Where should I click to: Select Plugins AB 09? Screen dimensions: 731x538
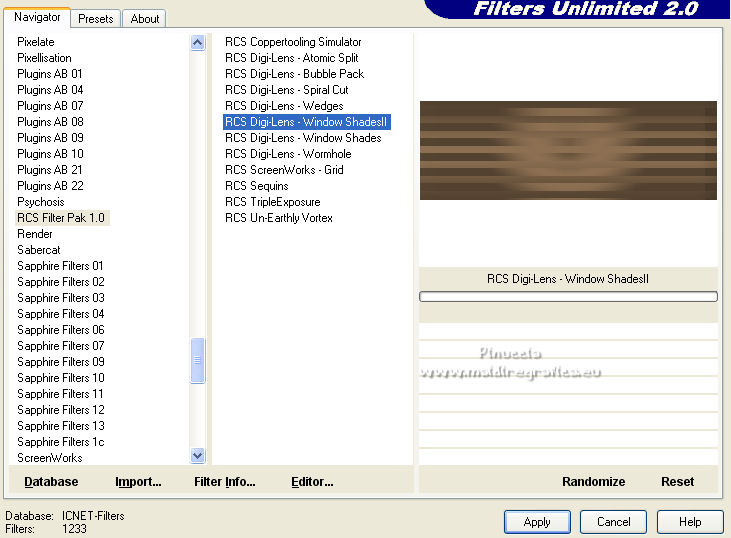[50, 138]
